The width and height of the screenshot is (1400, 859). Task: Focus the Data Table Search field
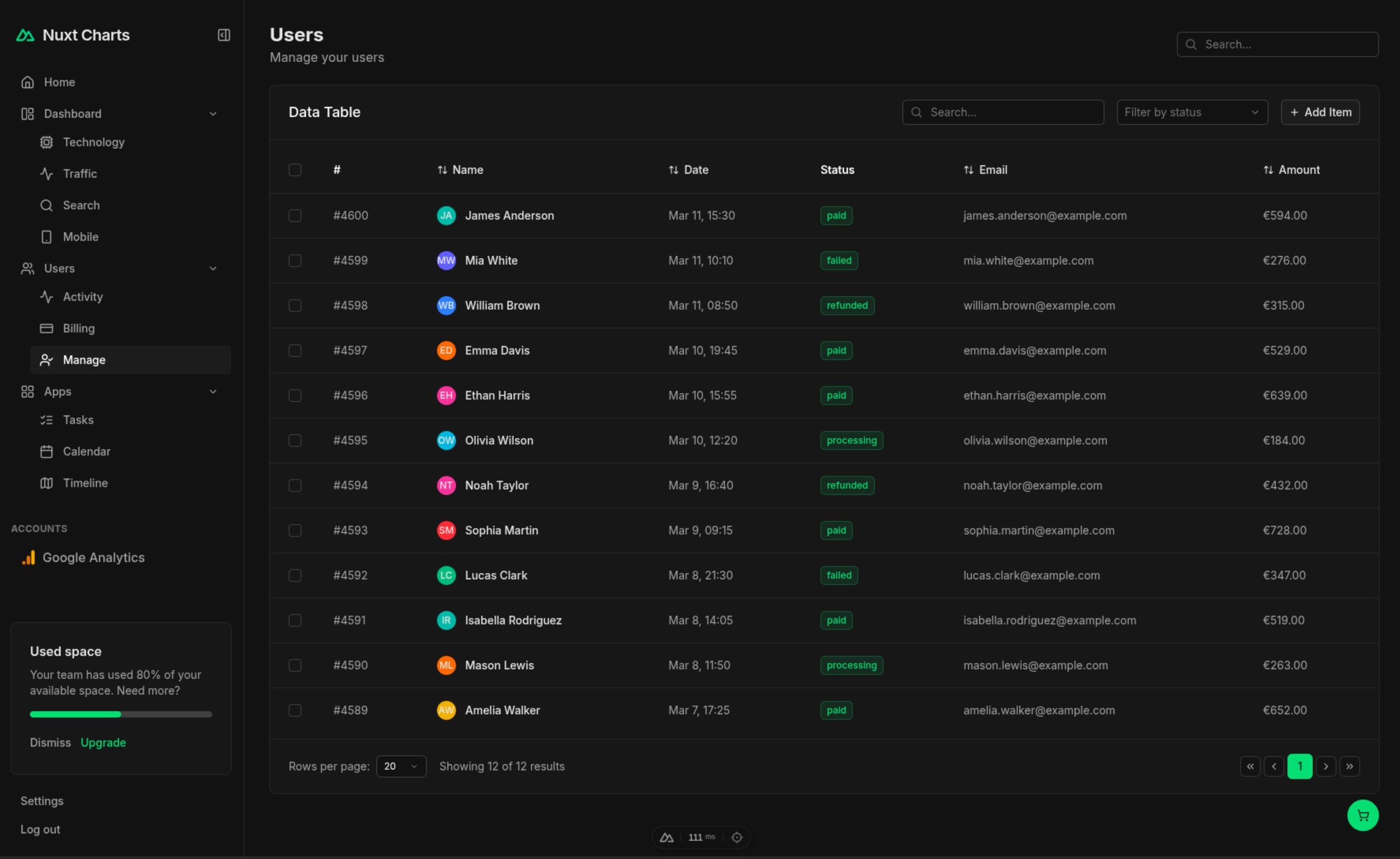[1003, 113]
